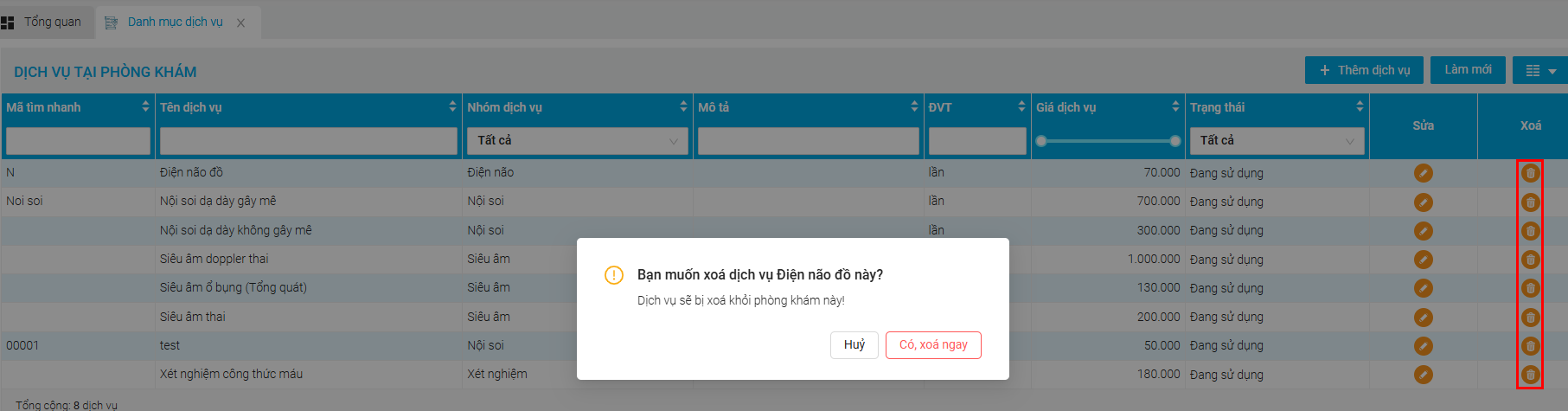The image size is (1568, 411).
Task: Cancel deletion with Huỷ button
Action: coord(854,344)
